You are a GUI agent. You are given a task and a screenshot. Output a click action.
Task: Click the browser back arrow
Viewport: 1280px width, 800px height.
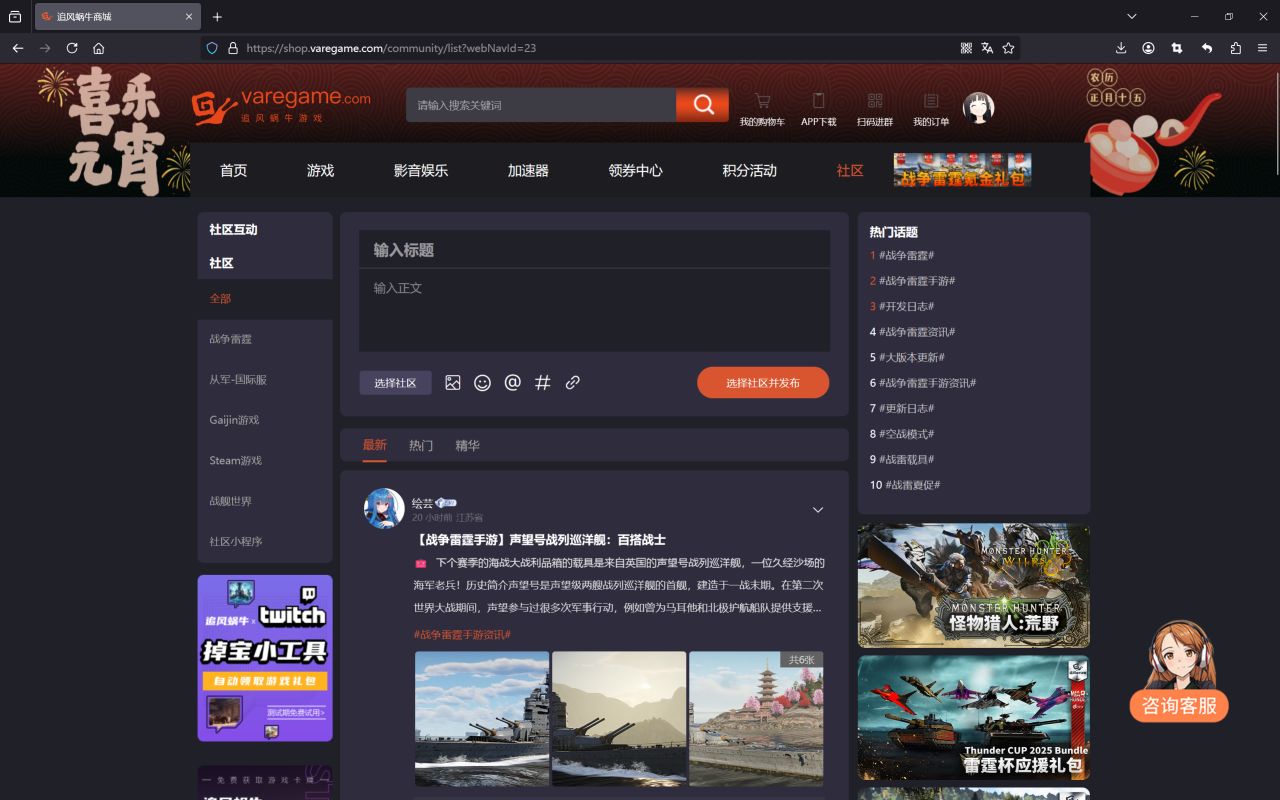click(18, 48)
